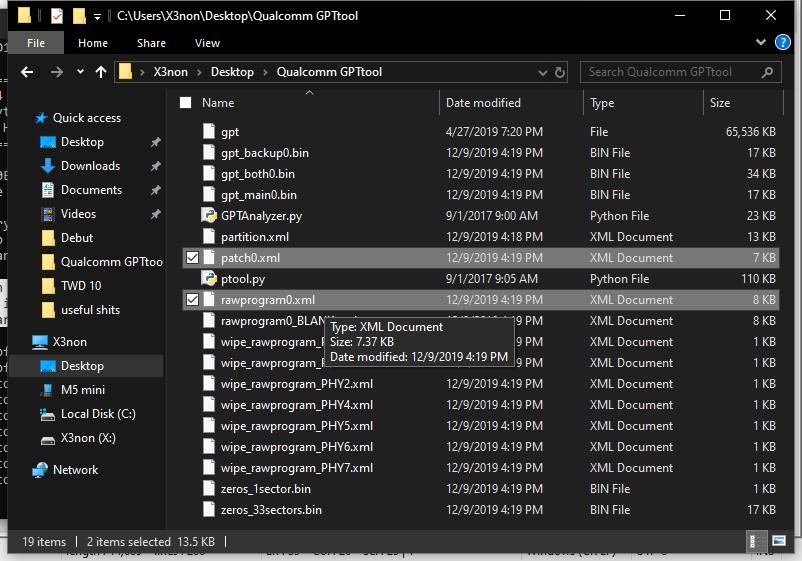The image size is (802, 561).
Task: Select wipe_rawprogram_PHY7.xml
Action: click(297, 467)
